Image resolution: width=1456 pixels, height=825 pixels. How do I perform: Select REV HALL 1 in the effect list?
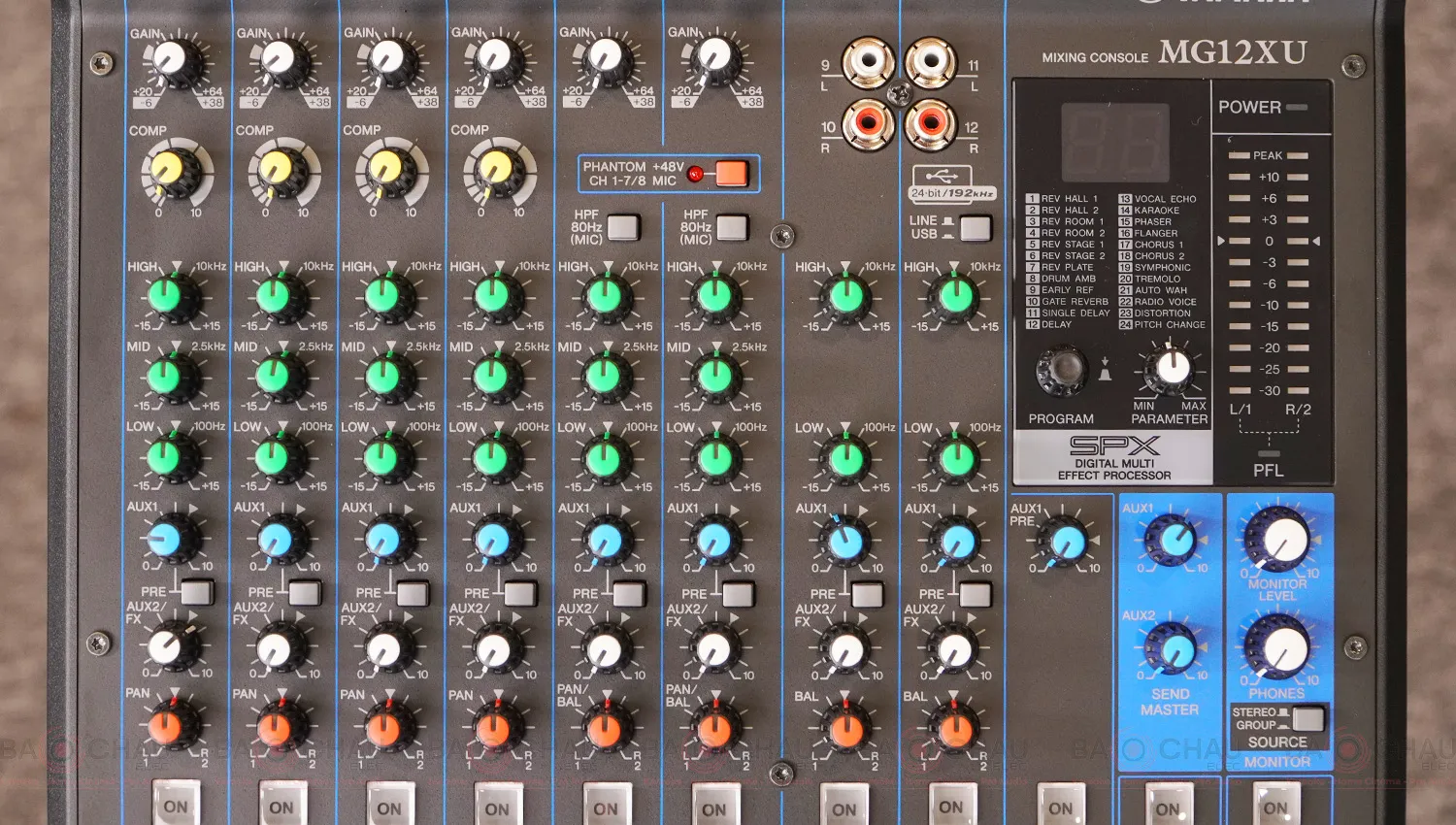point(1068,199)
